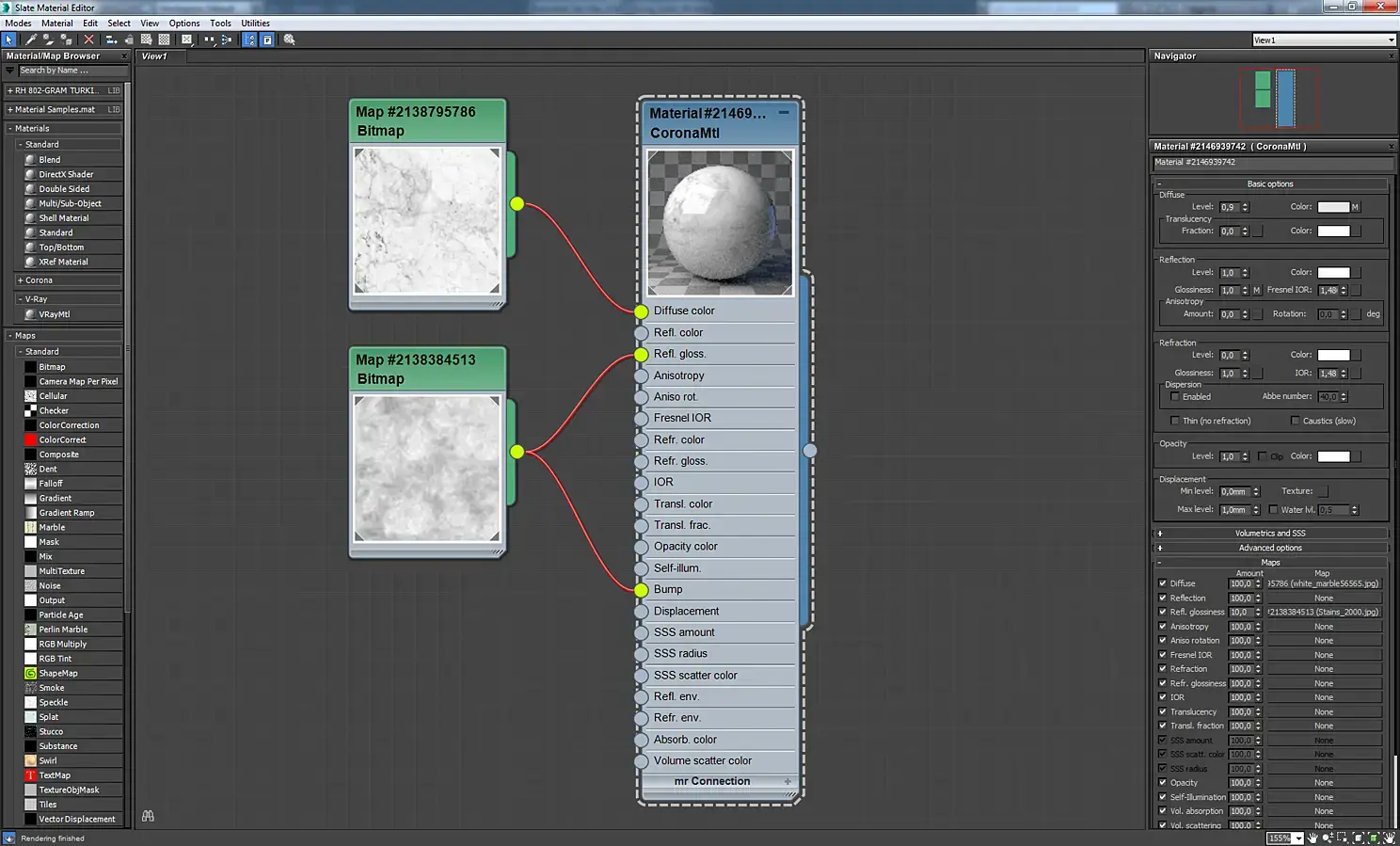Click the M button beside Reflection Glossiness

(1256, 290)
